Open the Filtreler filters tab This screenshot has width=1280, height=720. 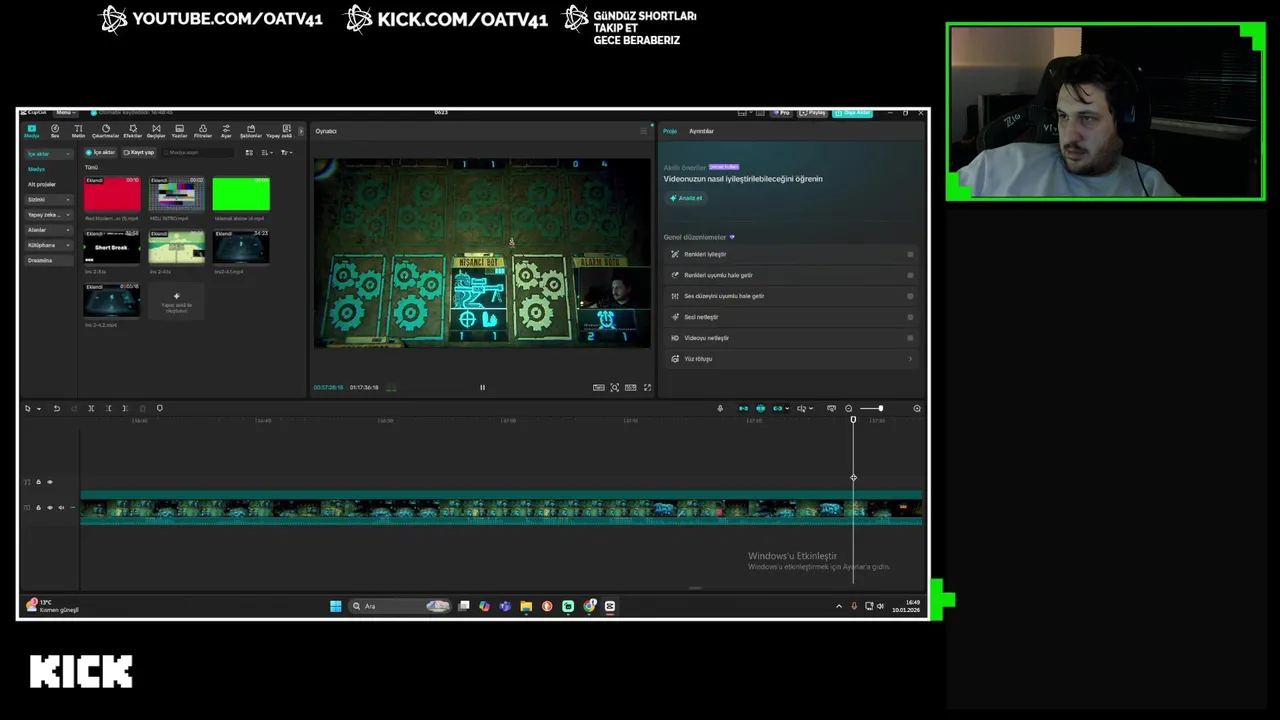pos(203,131)
